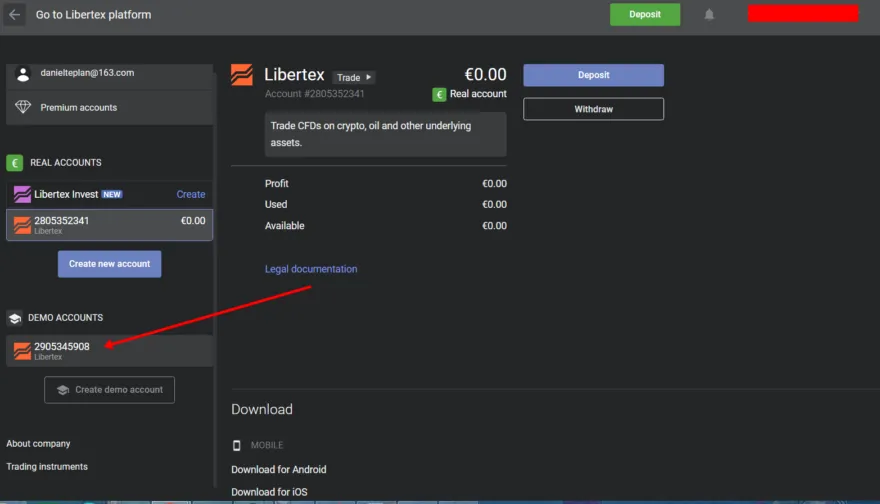Viewport: 880px width, 504px height.
Task: Click the green euro Real Accounts icon
Action: [x=15, y=162]
